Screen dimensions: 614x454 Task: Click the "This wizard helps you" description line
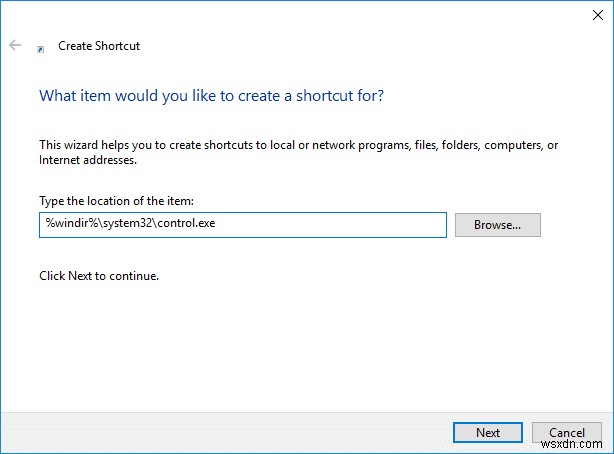coord(298,145)
